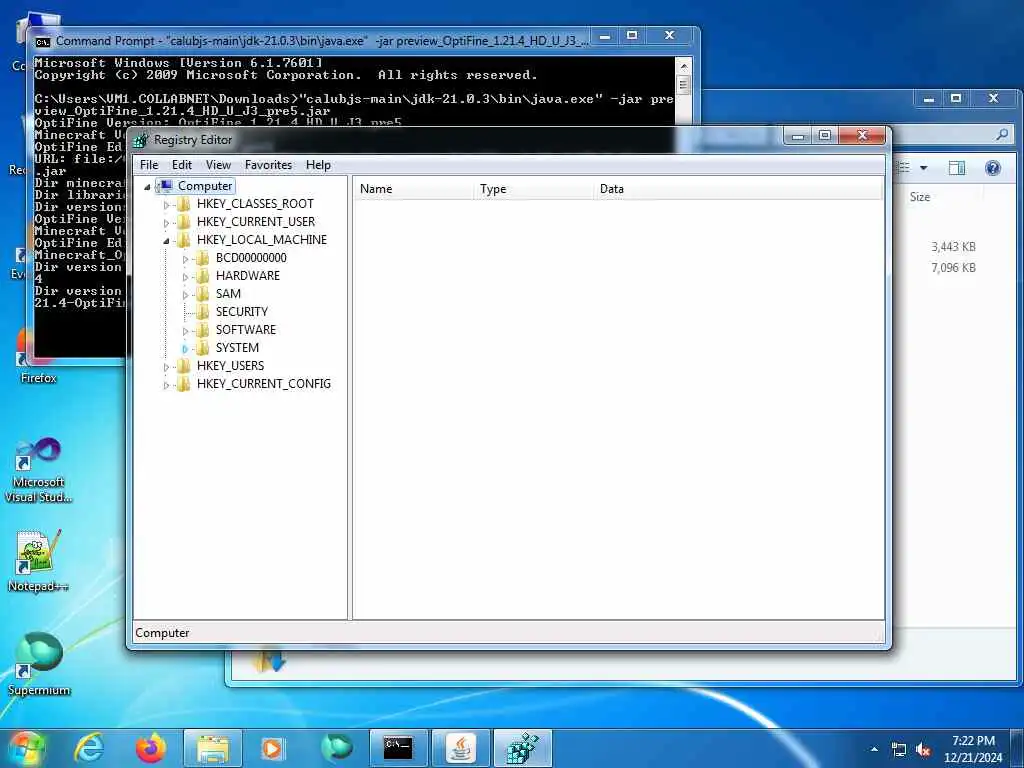Click the 7,096 KB file size entry
Viewport: 1024px width, 768px height.
point(953,268)
